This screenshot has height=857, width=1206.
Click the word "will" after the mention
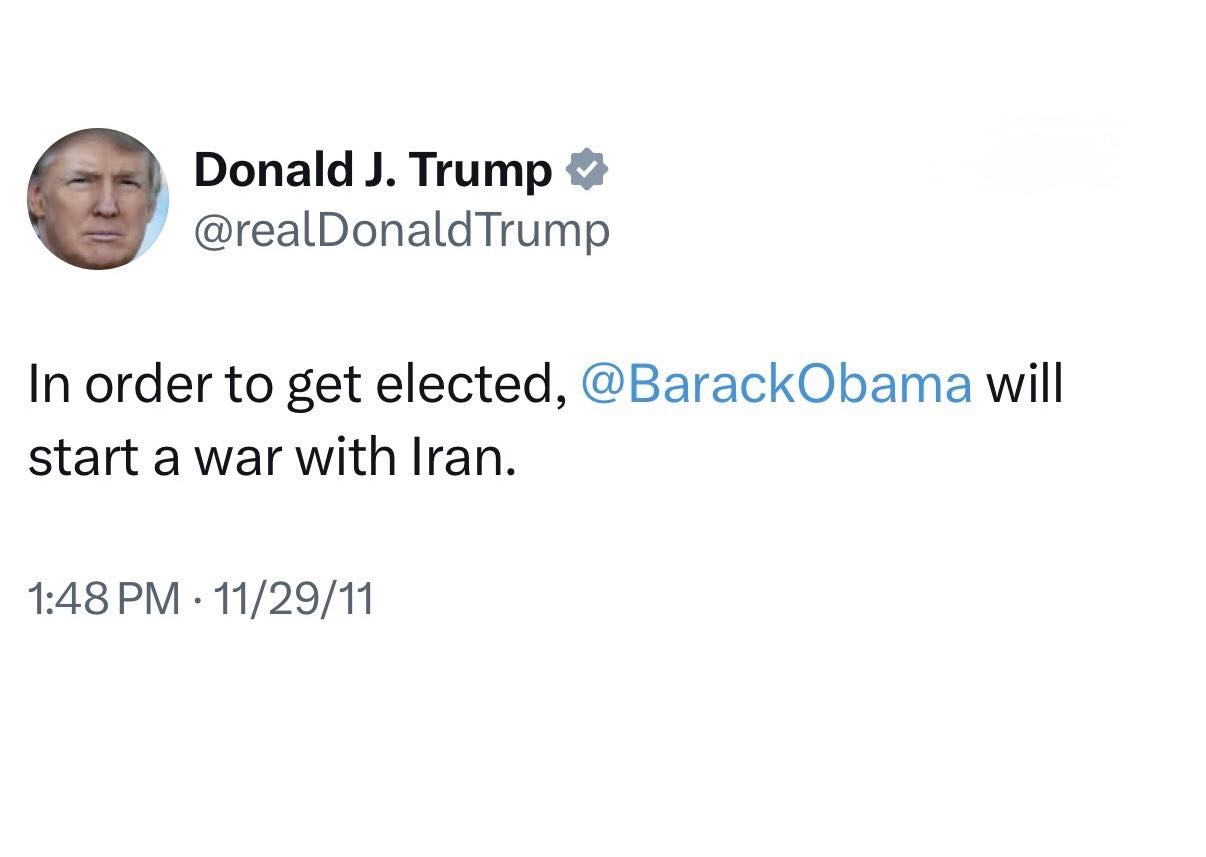tap(1024, 385)
